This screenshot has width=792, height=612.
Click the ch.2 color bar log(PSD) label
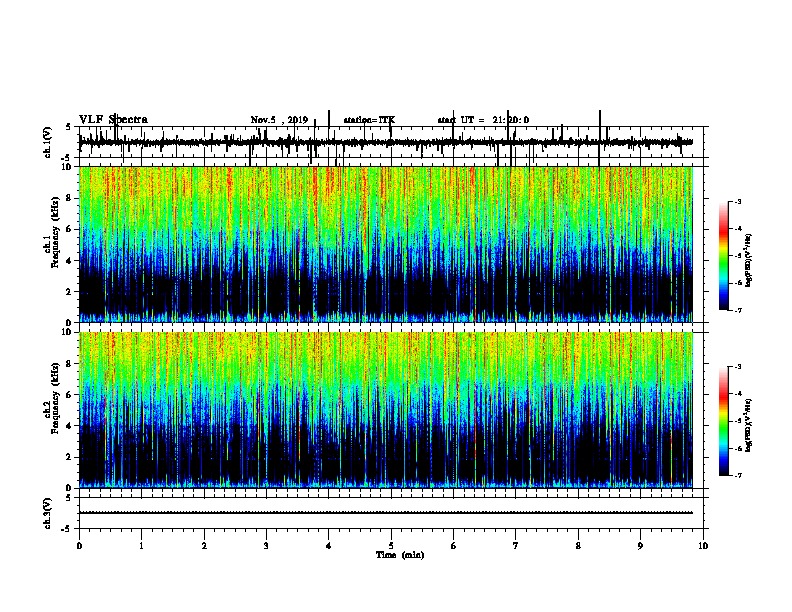(x=749, y=426)
